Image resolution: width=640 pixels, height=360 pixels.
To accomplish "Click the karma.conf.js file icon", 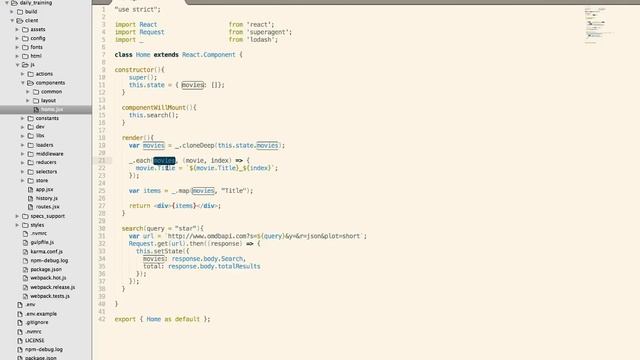I will (x=25, y=252).
